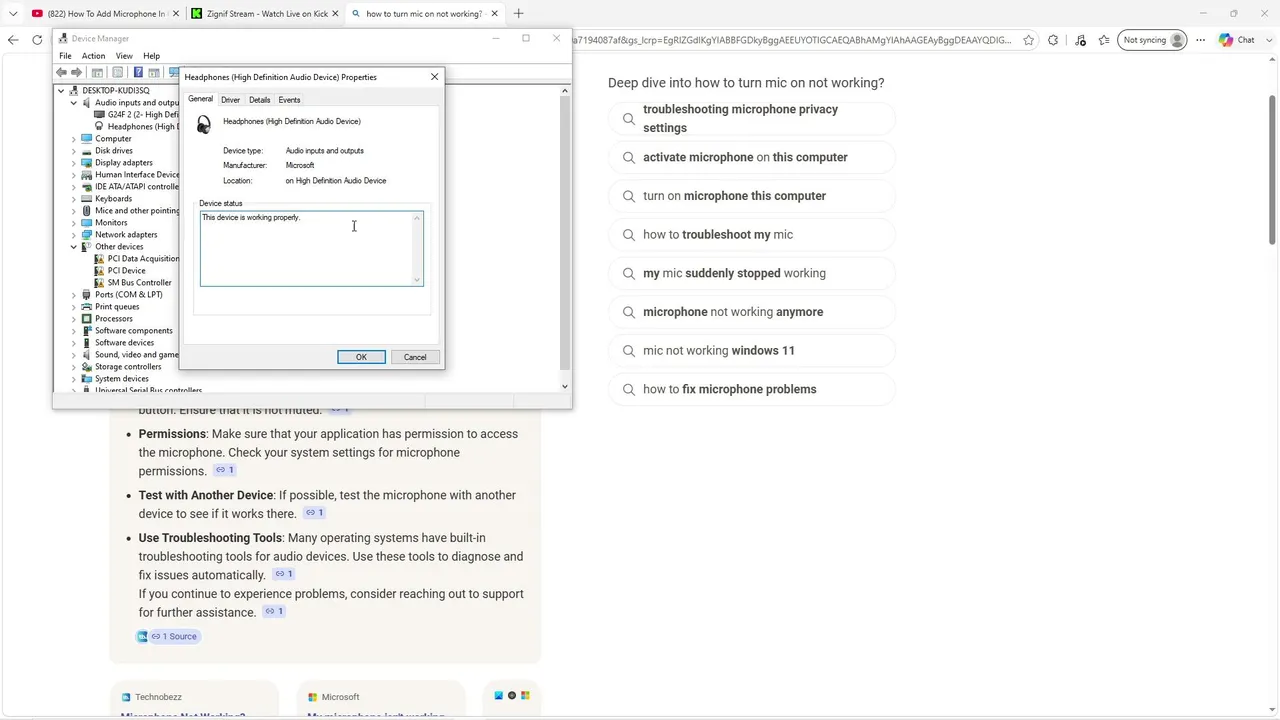
Task: Click inside the Device status text box
Action: pos(311,248)
